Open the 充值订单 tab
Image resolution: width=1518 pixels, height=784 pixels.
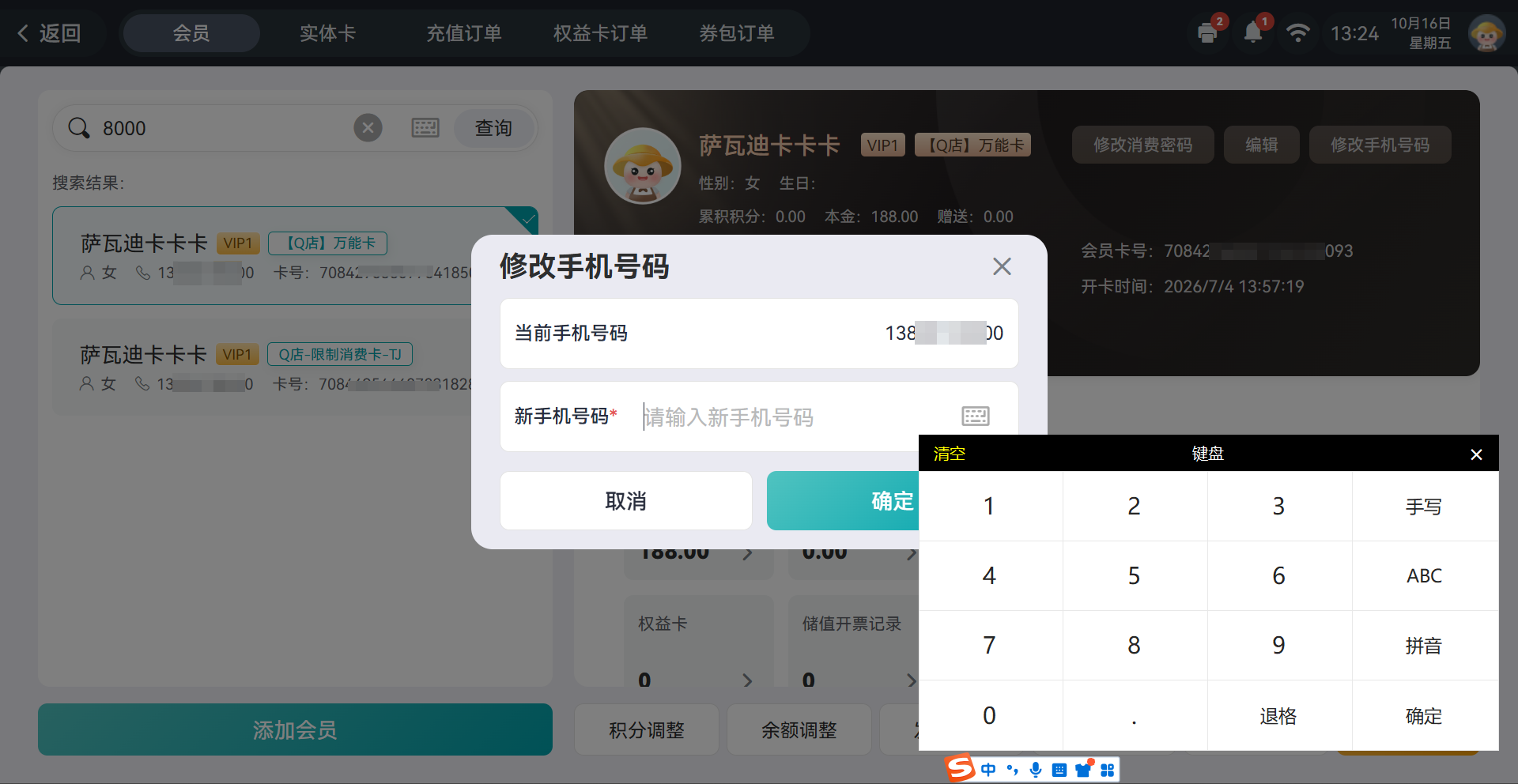(463, 33)
